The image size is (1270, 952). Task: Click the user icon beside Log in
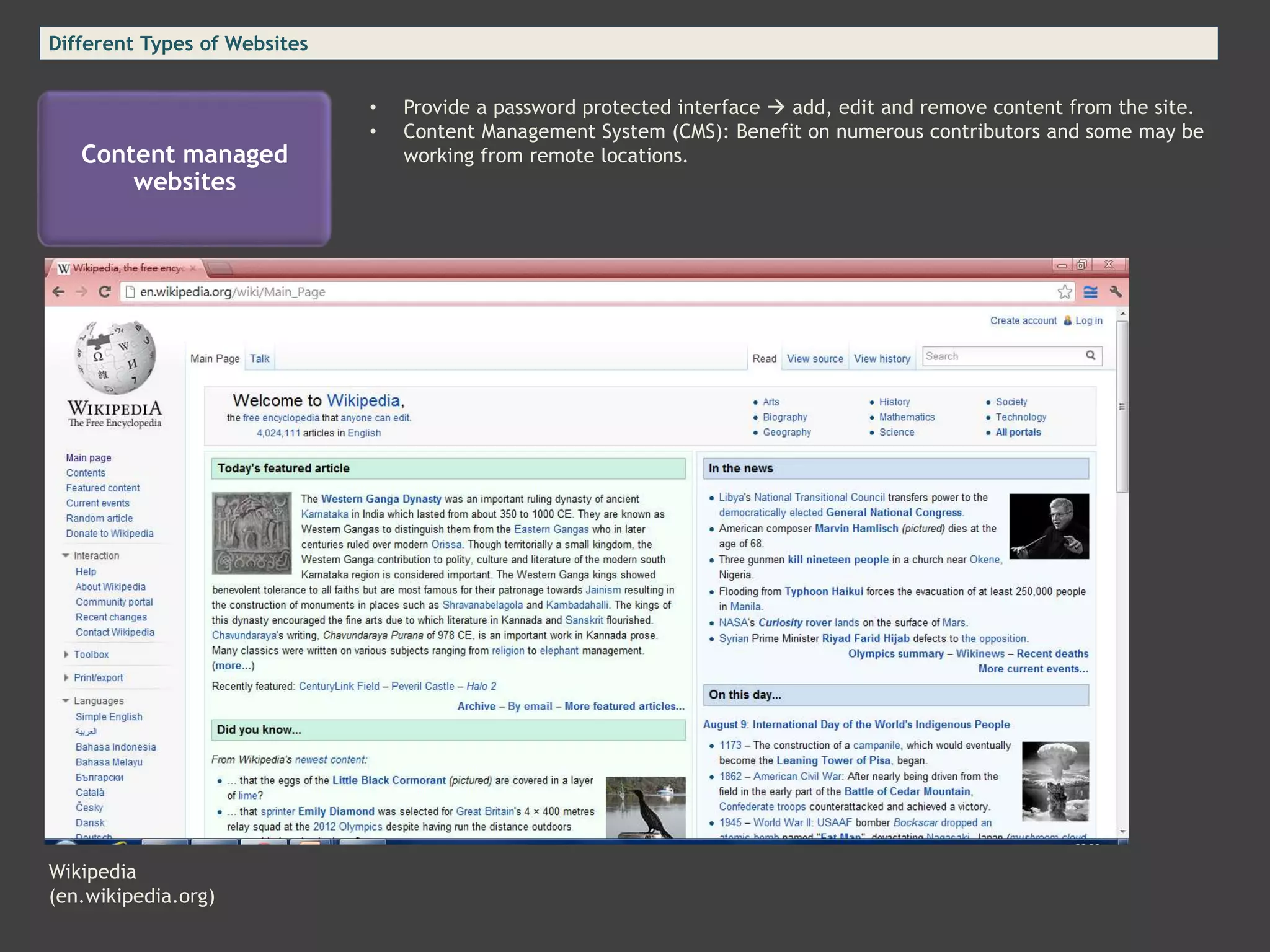pyautogui.click(x=1067, y=320)
